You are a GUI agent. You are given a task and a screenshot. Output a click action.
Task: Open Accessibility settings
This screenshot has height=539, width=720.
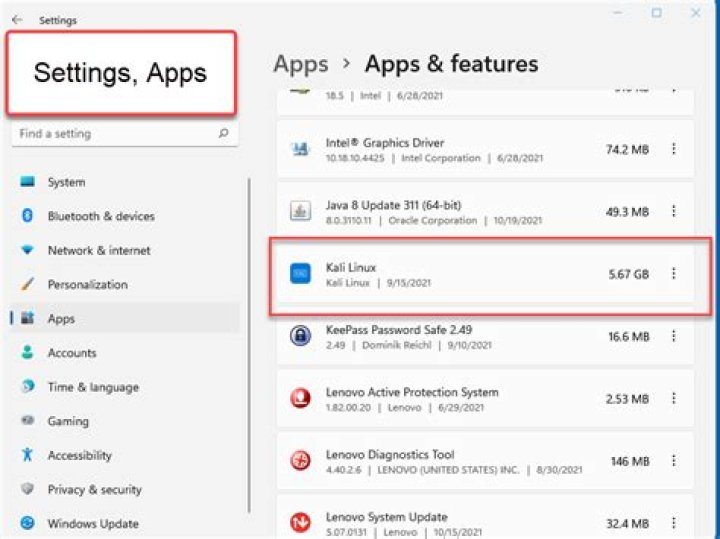(x=124, y=455)
